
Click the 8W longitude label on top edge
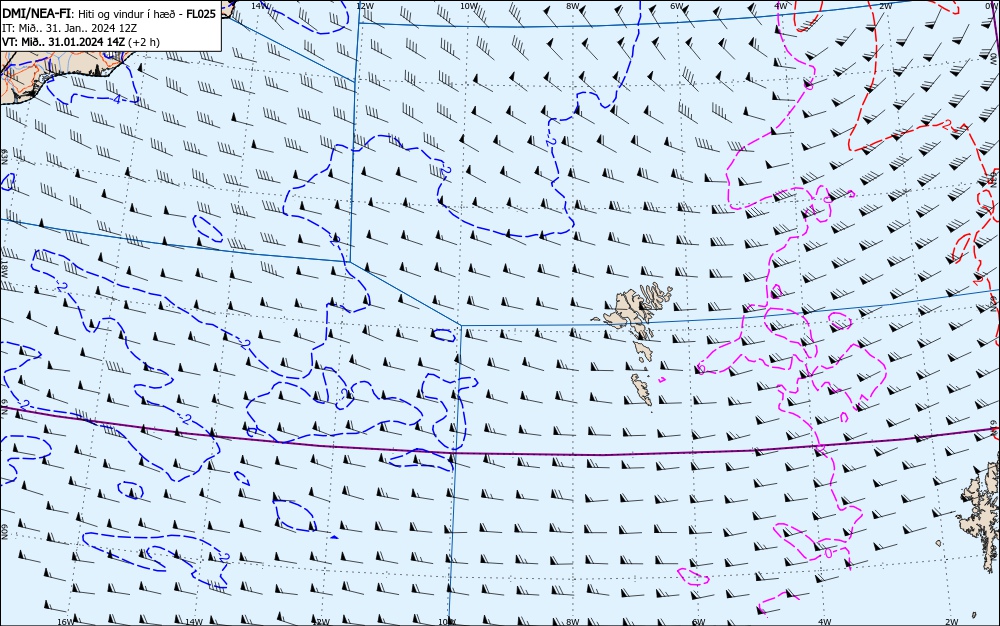pyautogui.click(x=573, y=5)
